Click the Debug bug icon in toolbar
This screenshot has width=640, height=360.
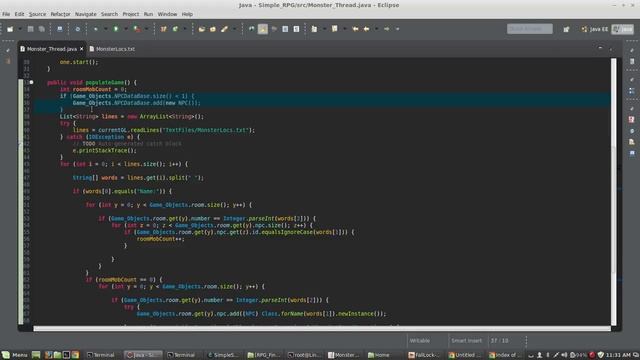tap(96, 29)
